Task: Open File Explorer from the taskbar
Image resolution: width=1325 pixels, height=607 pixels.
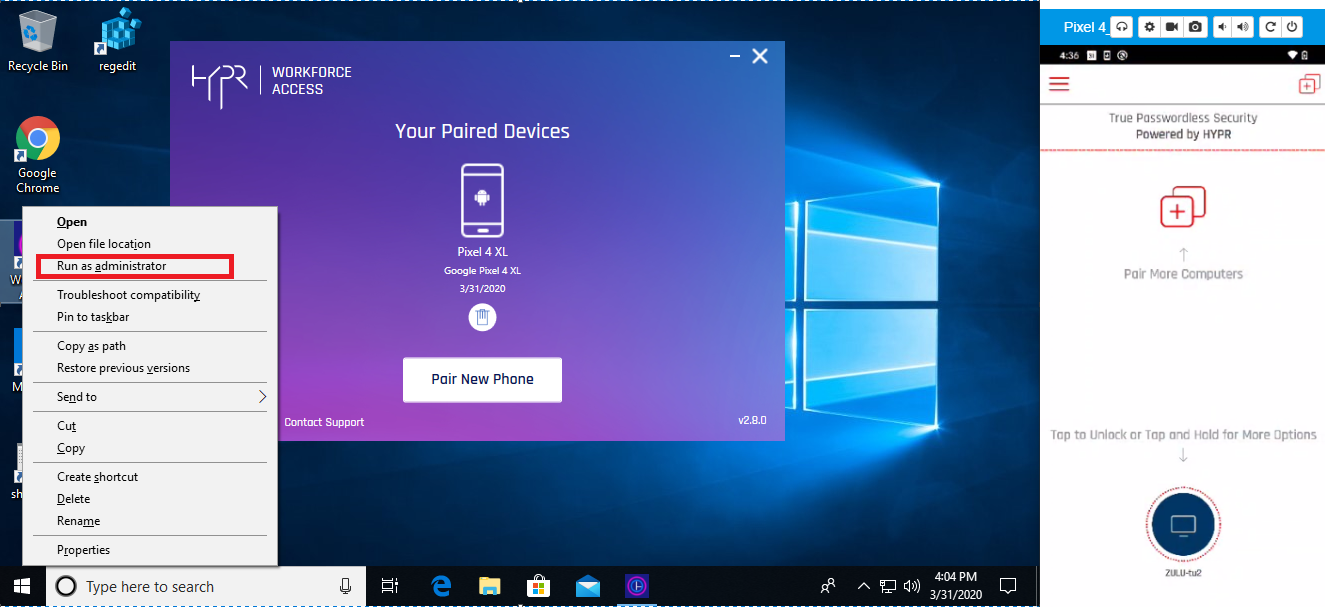Action: 489,586
